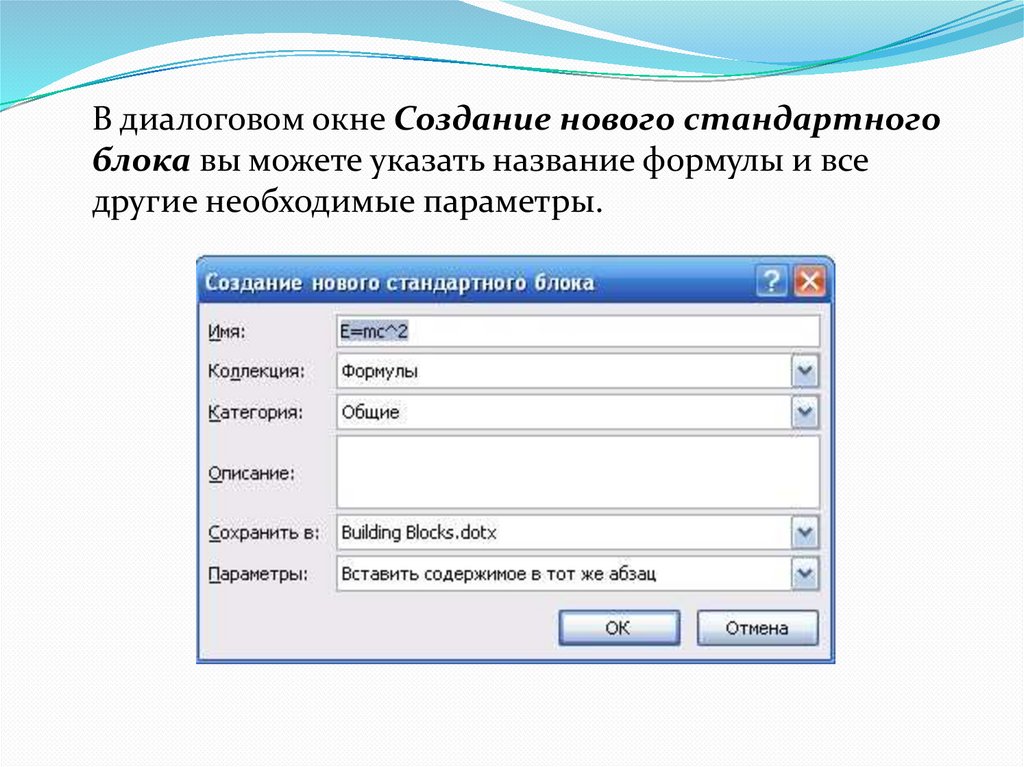Click the Описание: label
The image size is (1024, 767).
[x=251, y=473]
